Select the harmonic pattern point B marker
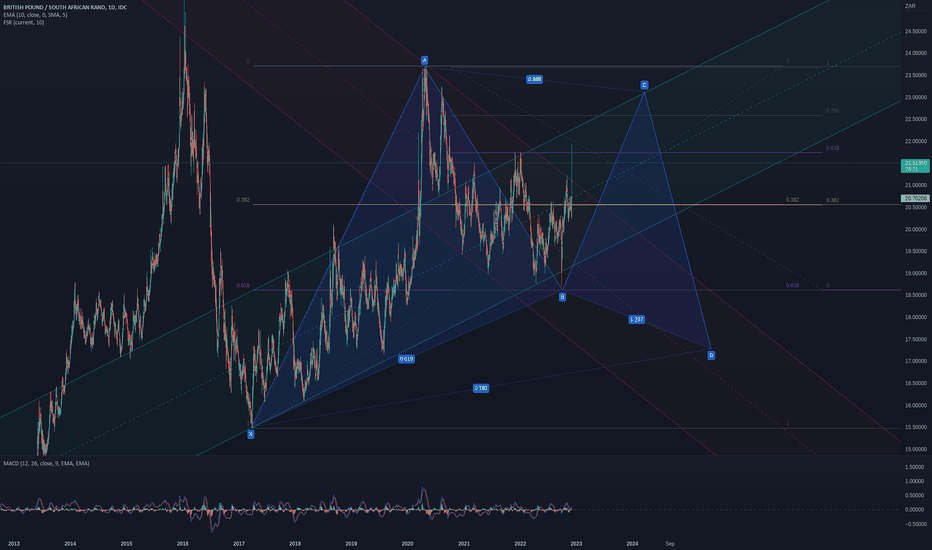 pyautogui.click(x=562, y=297)
